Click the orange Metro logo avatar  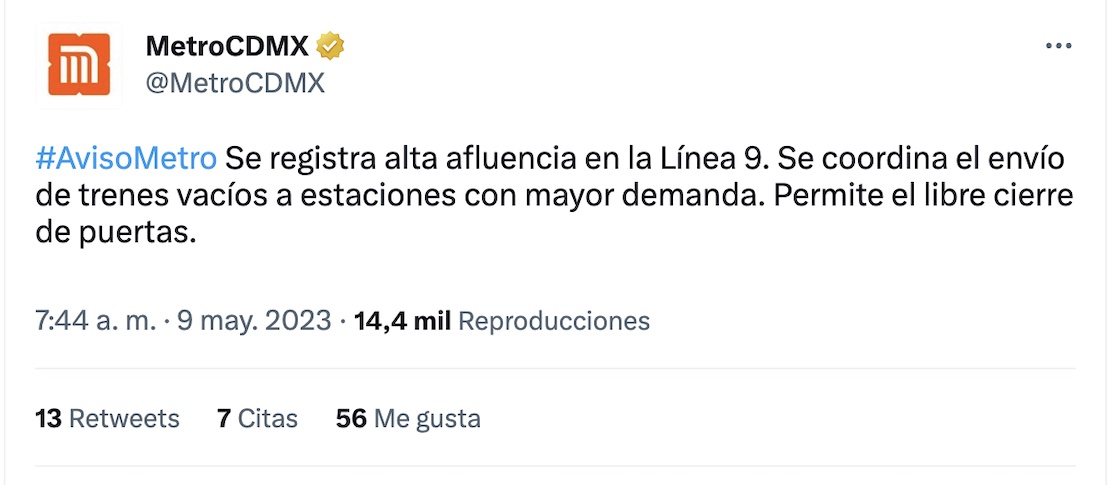(78, 64)
